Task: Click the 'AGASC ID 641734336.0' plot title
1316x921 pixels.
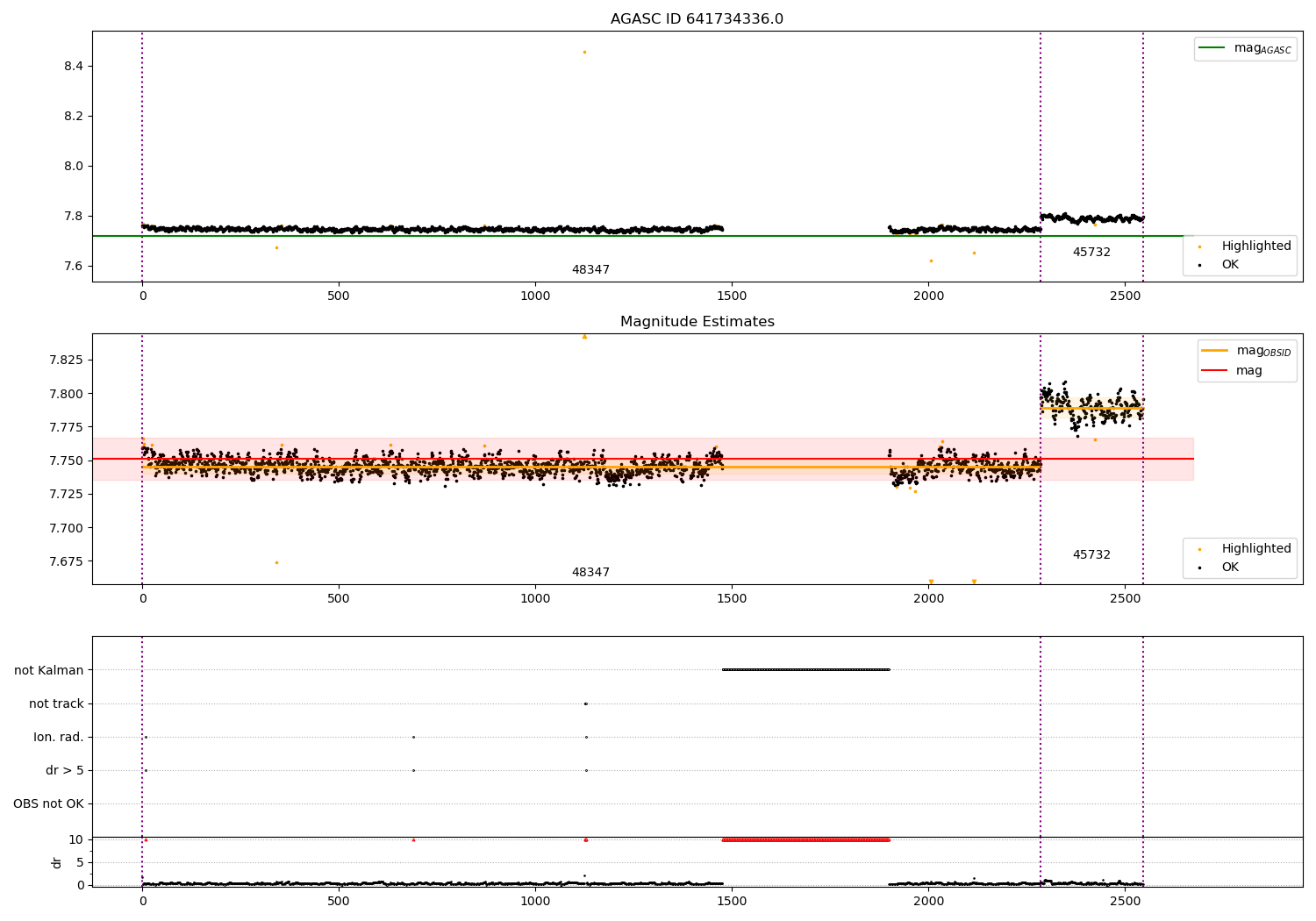Action: [x=697, y=19]
